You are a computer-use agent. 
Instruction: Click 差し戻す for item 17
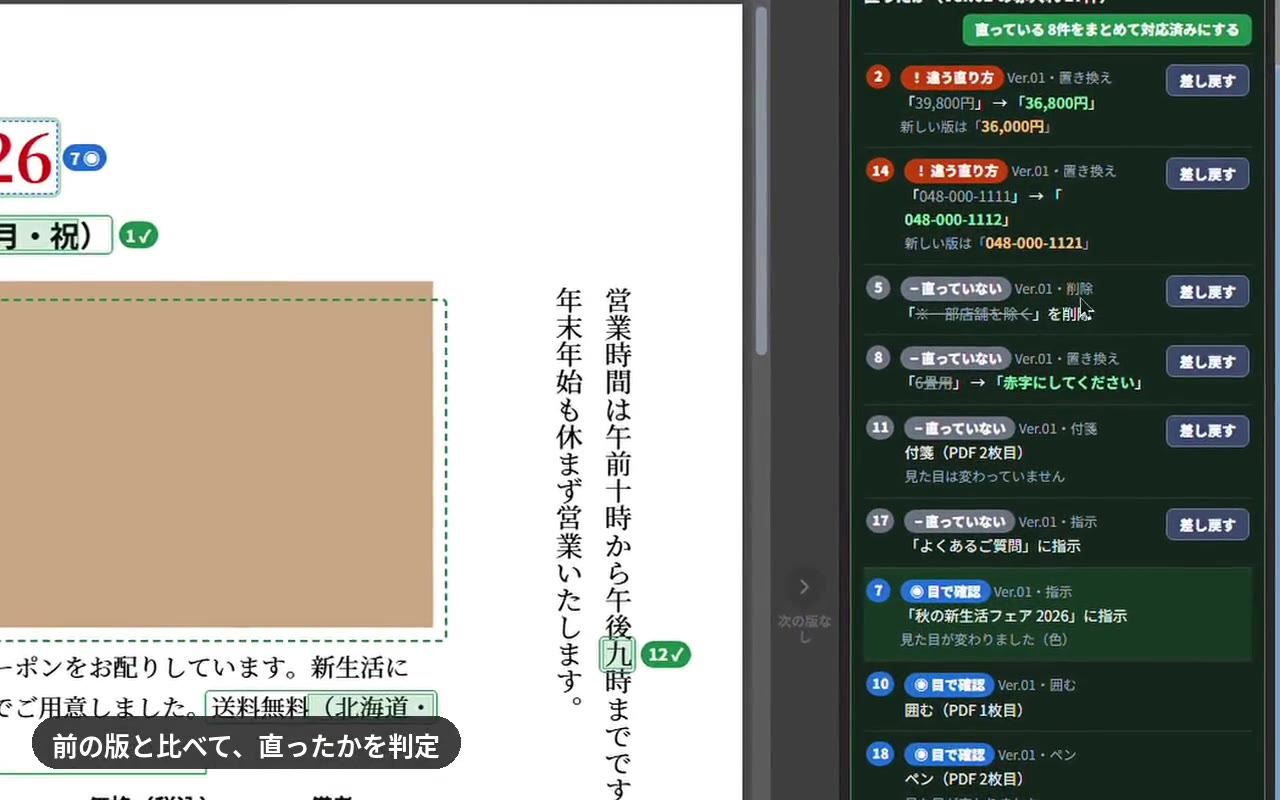(1207, 525)
